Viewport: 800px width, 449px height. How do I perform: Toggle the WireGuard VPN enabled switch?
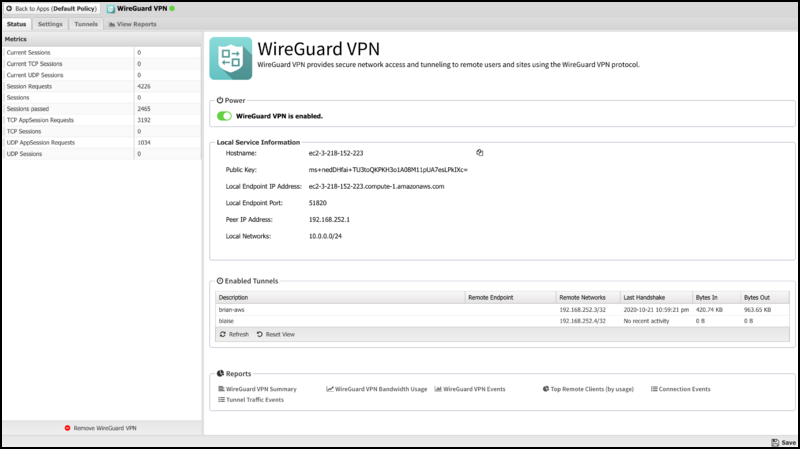224,116
